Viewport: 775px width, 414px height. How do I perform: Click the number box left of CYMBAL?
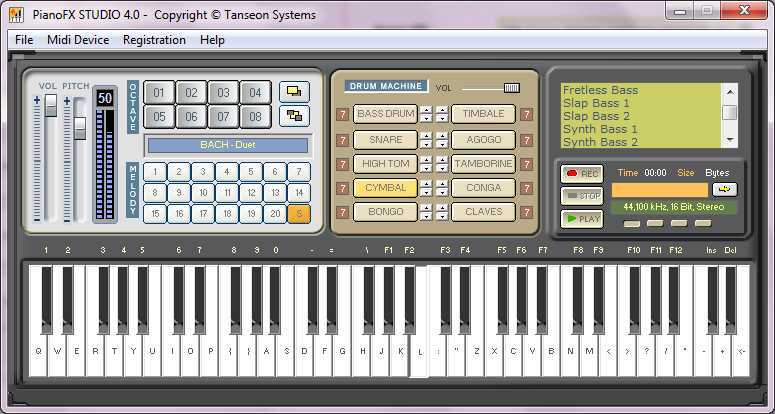[x=343, y=188]
